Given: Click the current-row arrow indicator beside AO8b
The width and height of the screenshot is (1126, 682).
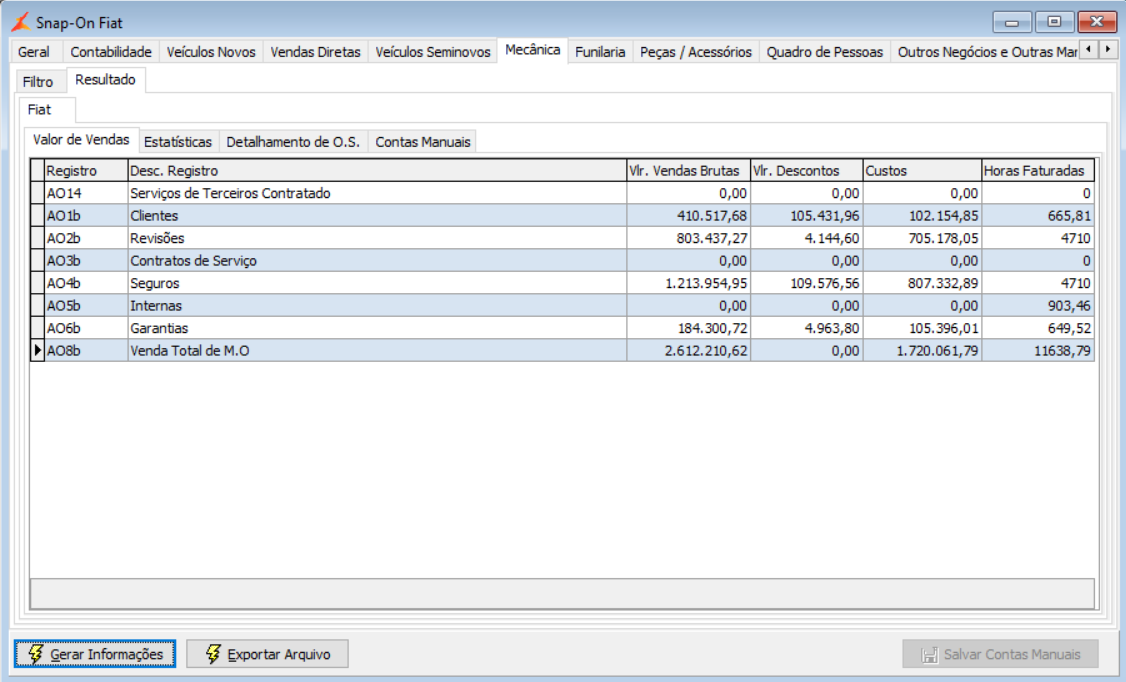Looking at the screenshot, I should pos(37,350).
